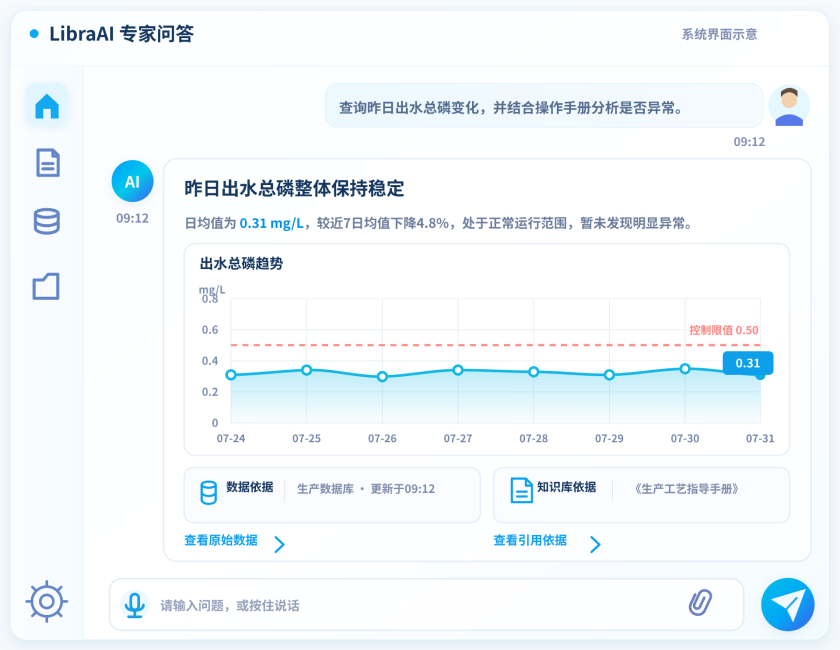
Task: Open the documents icon in the sidebar
Action: coord(48,163)
